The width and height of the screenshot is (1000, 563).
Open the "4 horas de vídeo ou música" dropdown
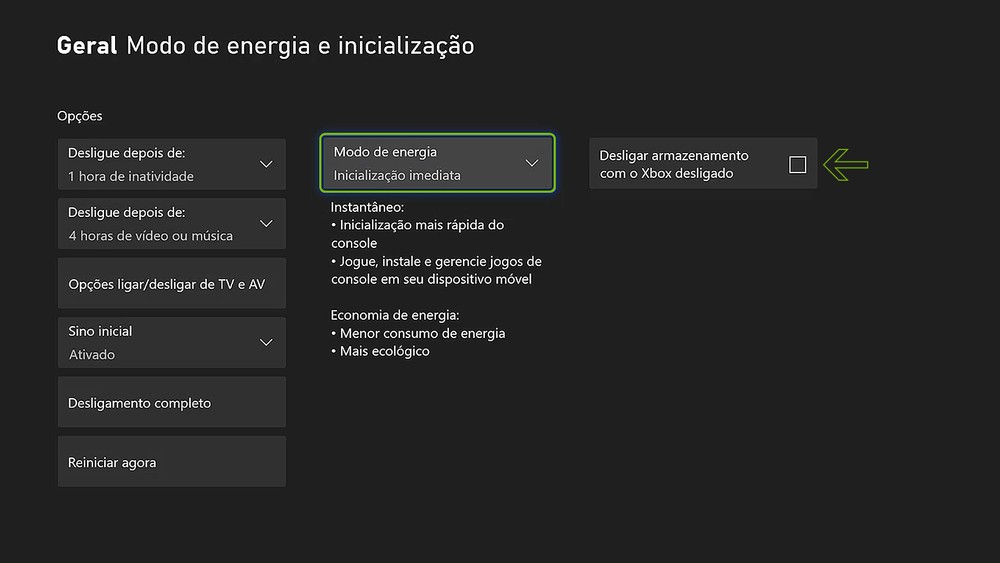(x=150, y=236)
